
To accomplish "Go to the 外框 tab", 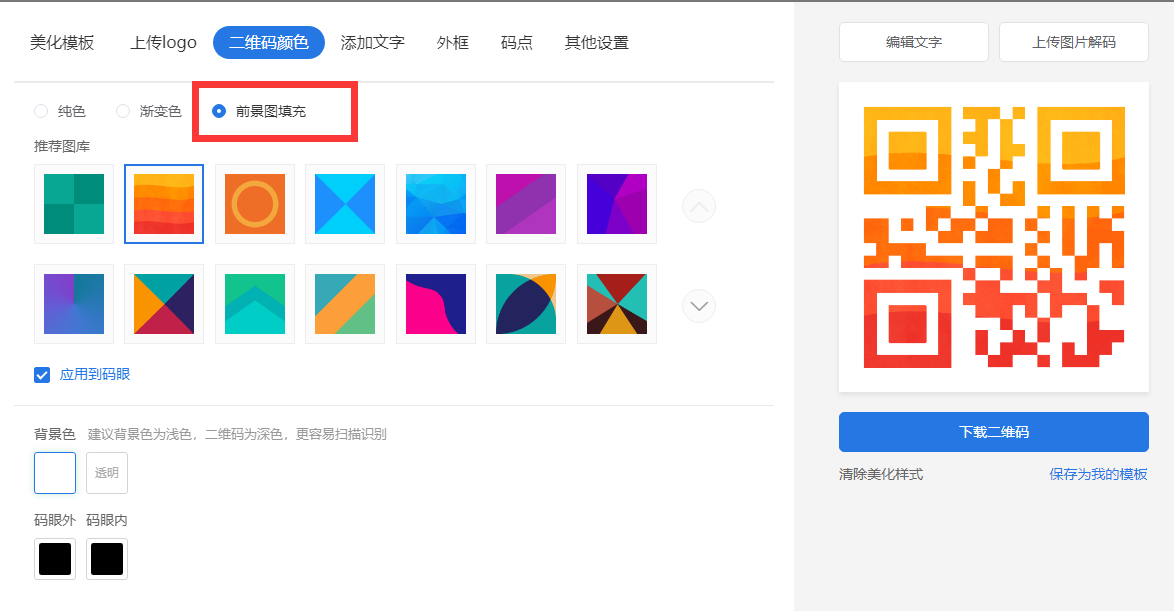I will 452,43.
